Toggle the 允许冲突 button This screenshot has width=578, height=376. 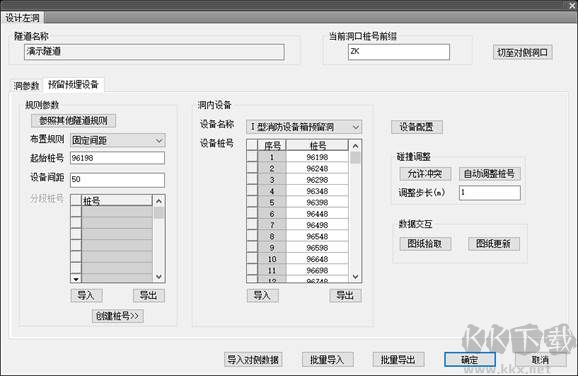tap(425, 174)
